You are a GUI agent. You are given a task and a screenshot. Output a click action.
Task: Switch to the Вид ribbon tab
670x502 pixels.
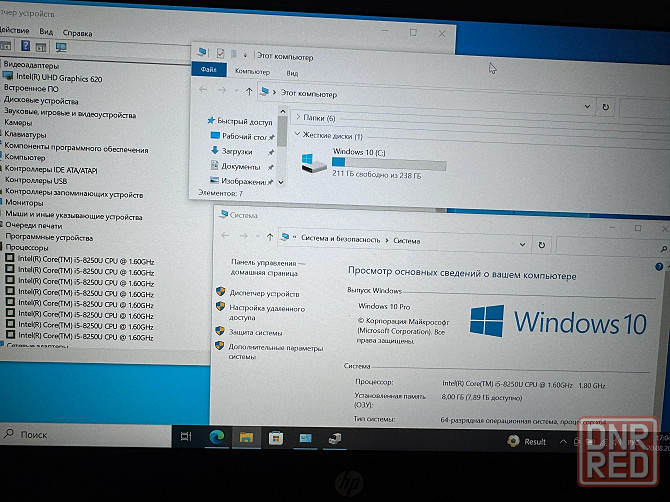[291, 72]
